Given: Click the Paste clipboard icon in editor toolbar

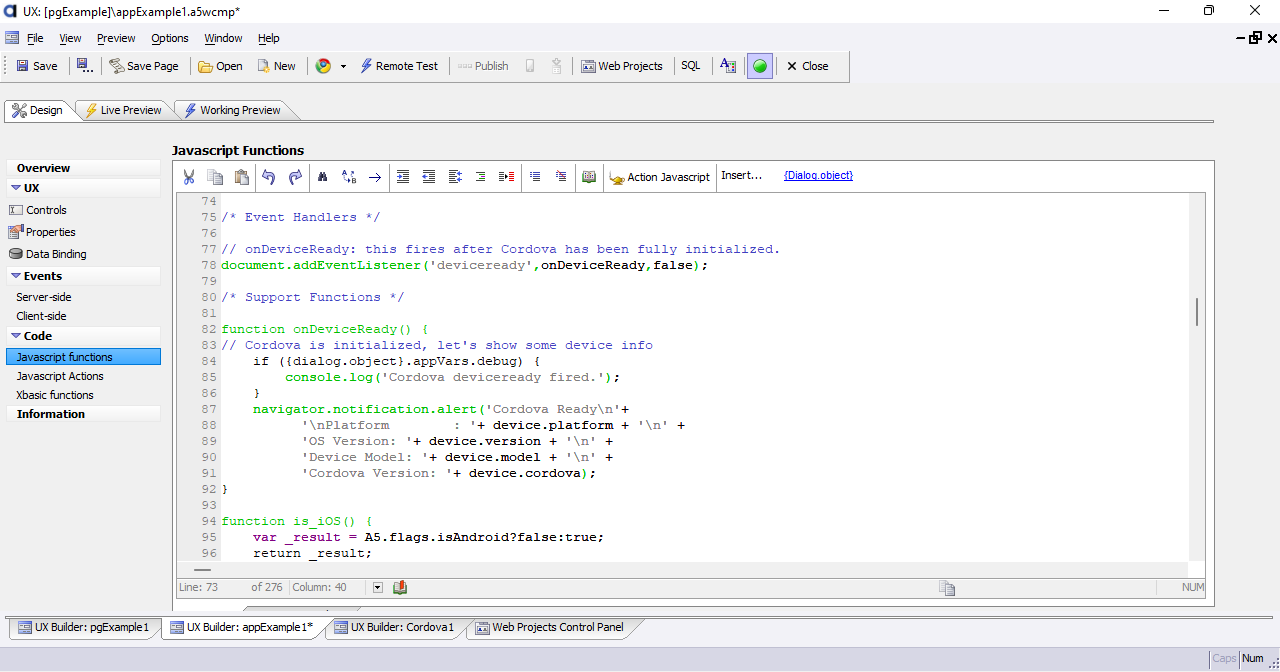Looking at the screenshot, I should [x=241, y=177].
